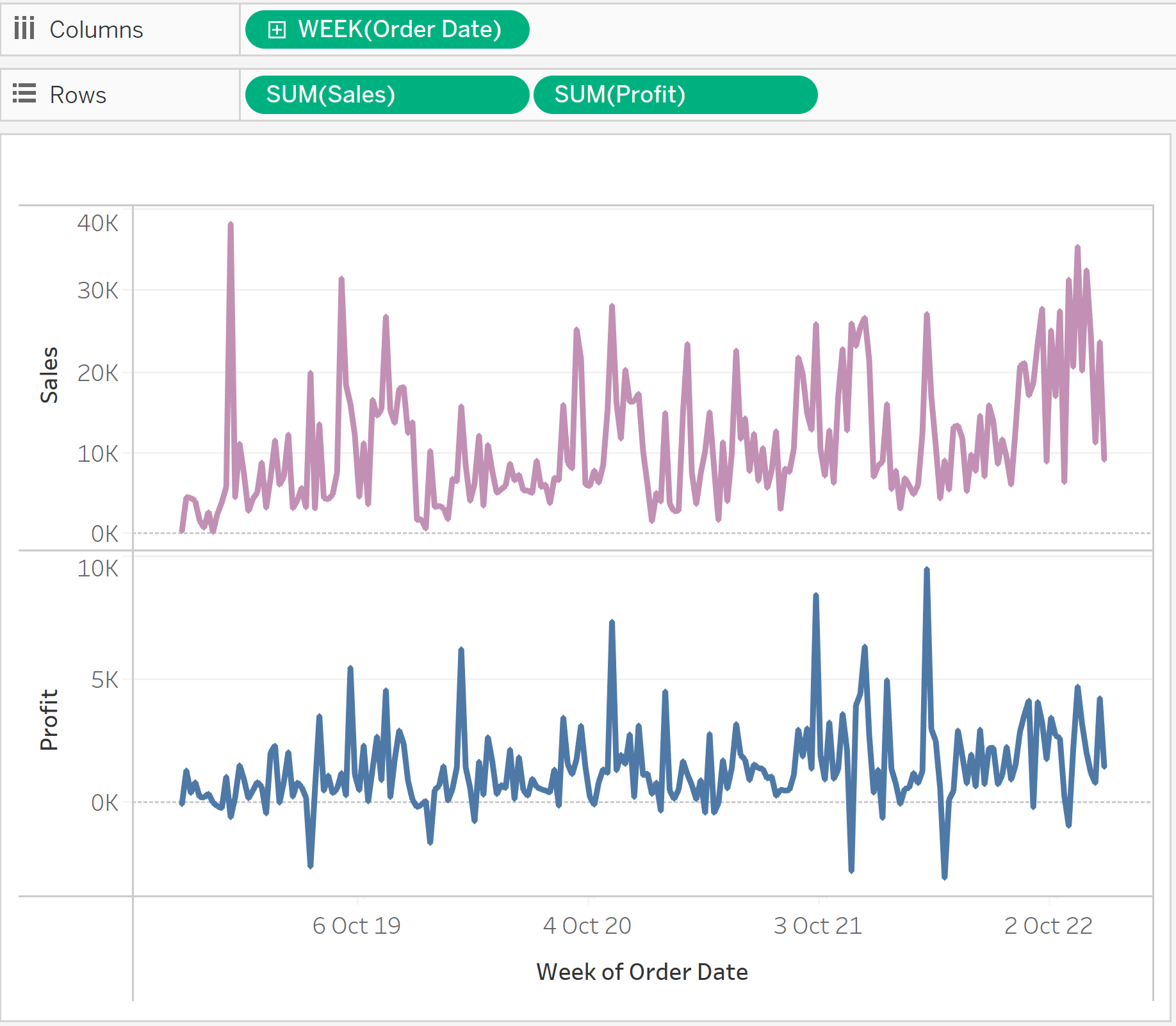Click the 4 Oct 20 date axis label
Image resolution: width=1176 pixels, height=1026 pixels.
point(587,925)
